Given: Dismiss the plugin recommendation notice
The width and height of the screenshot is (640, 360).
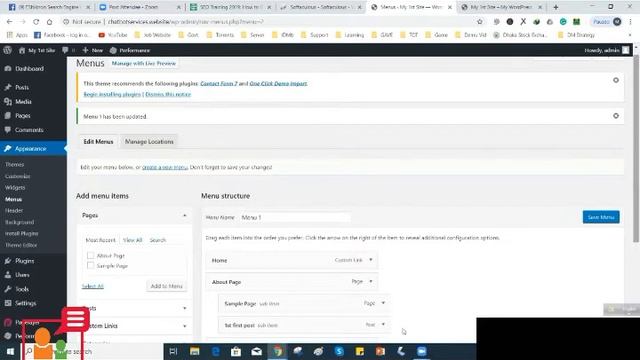Looking at the screenshot, I should [x=616, y=80].
